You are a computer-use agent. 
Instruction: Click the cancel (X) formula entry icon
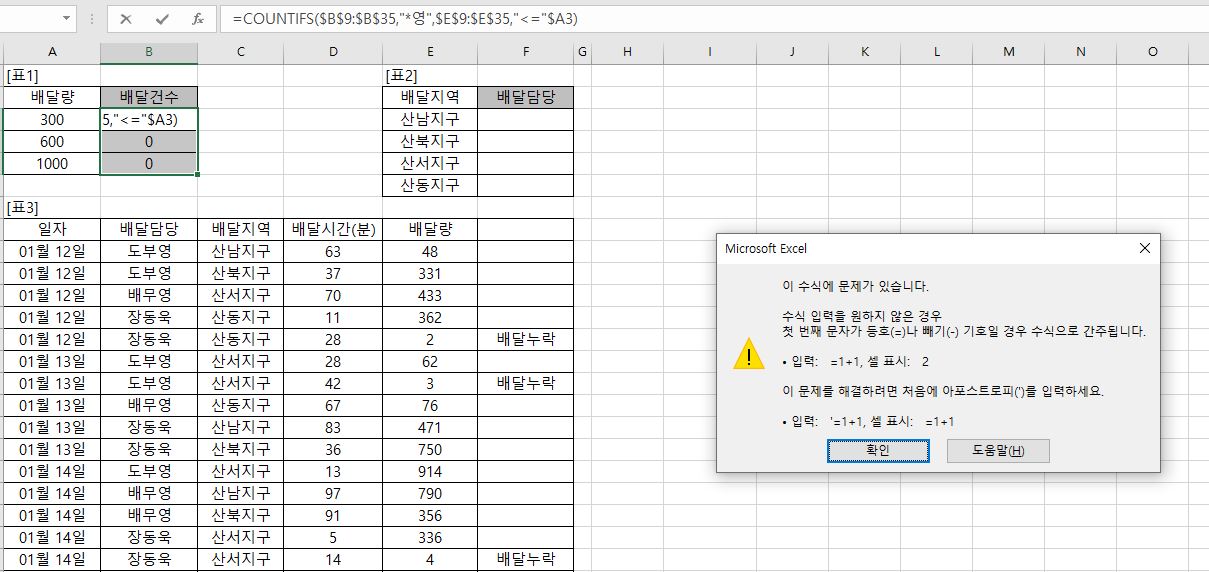pos(126,19)
